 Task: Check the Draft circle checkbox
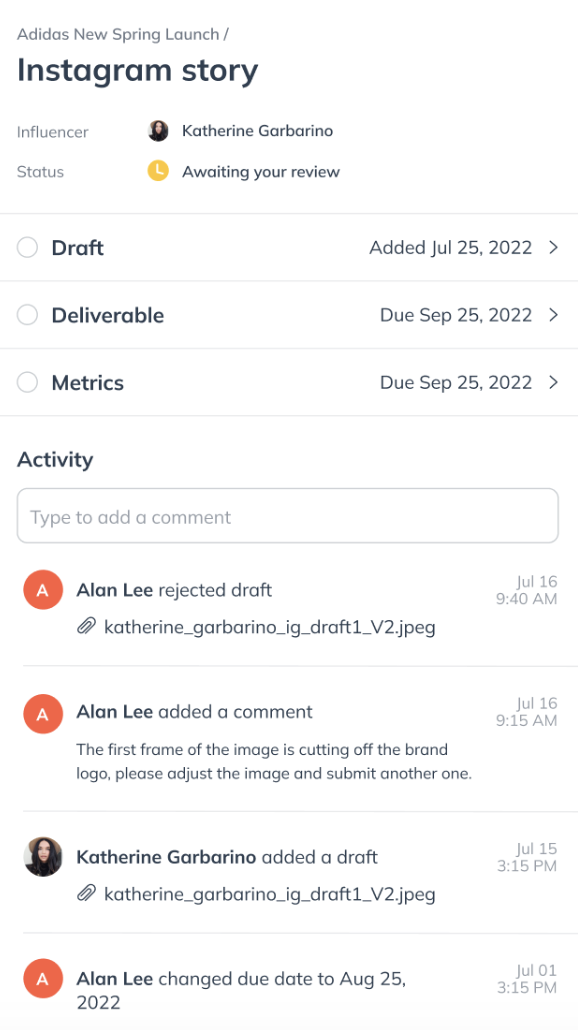[28, 248]
